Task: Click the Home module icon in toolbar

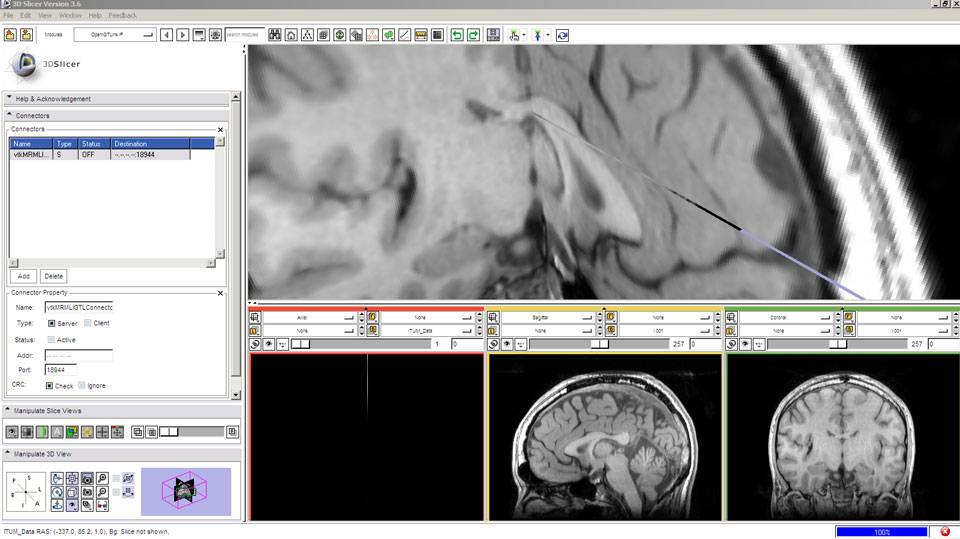Action: tap(291, 35)
